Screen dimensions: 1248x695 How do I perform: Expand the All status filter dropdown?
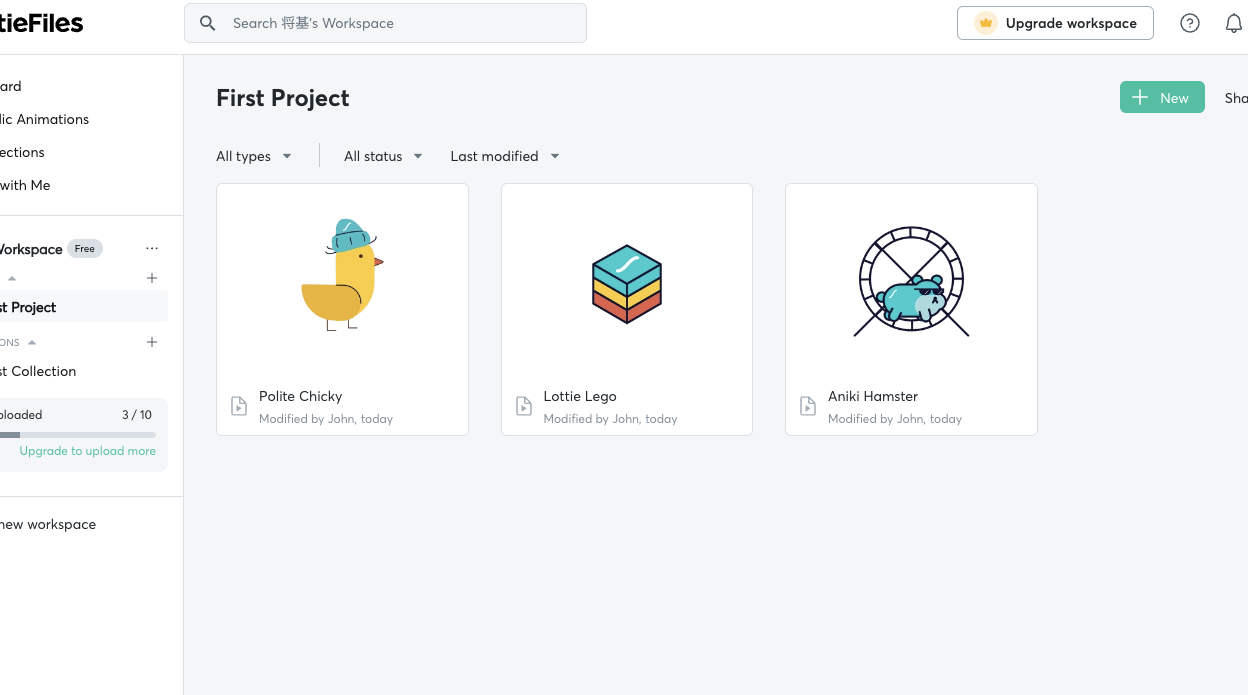[x=383, y=156]
